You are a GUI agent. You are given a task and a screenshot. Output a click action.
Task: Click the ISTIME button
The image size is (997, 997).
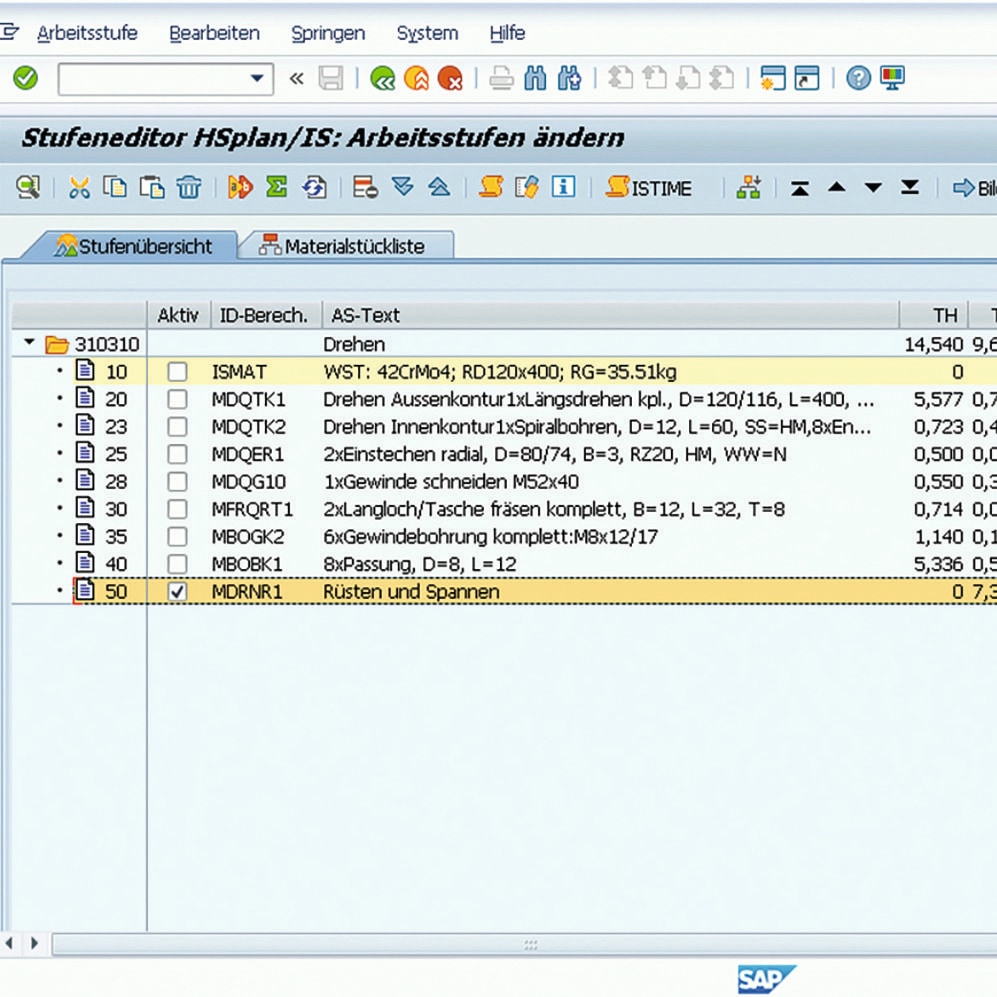pyautogui.click(x=648, y=188)
